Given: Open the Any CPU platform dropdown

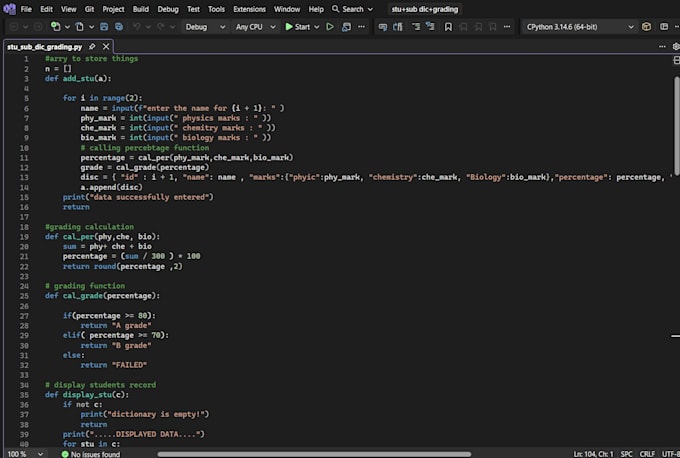Looking at the screenshot, I should (255, 27).
